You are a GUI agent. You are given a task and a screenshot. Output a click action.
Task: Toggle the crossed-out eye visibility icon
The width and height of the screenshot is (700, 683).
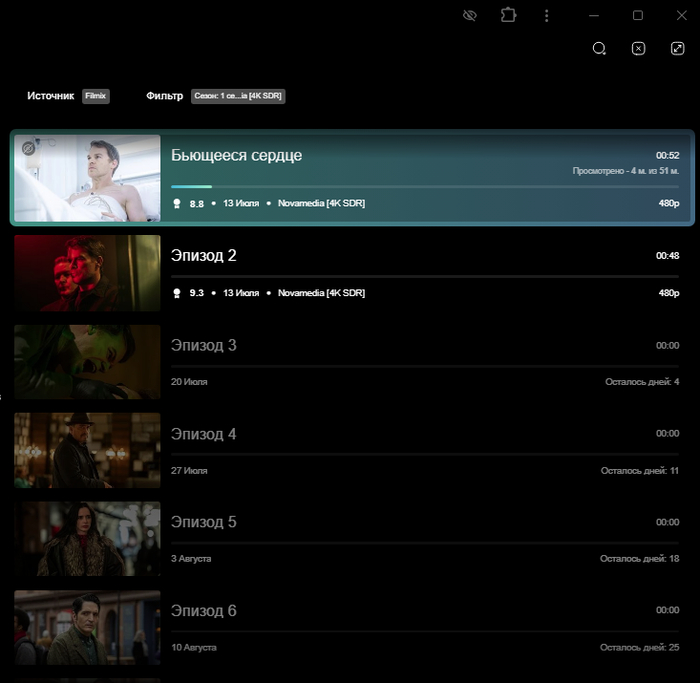[x=470, y=16]
